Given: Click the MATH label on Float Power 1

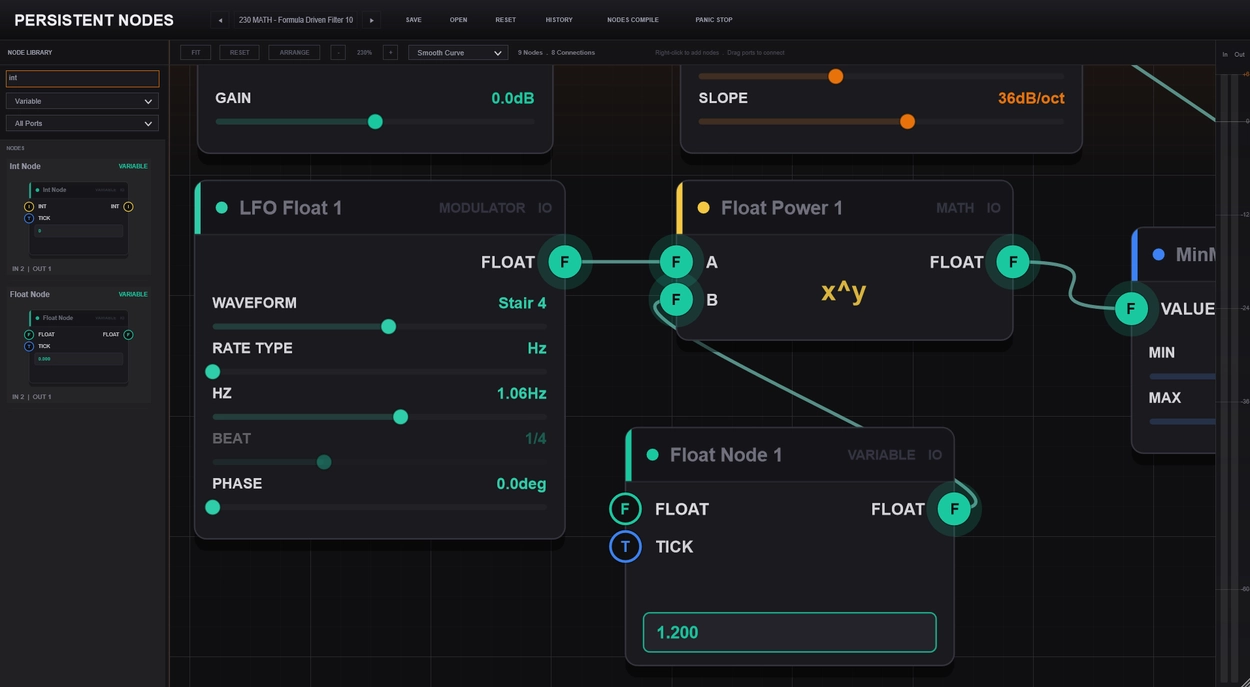Looking at the screenshot, I should click(955, 208).
